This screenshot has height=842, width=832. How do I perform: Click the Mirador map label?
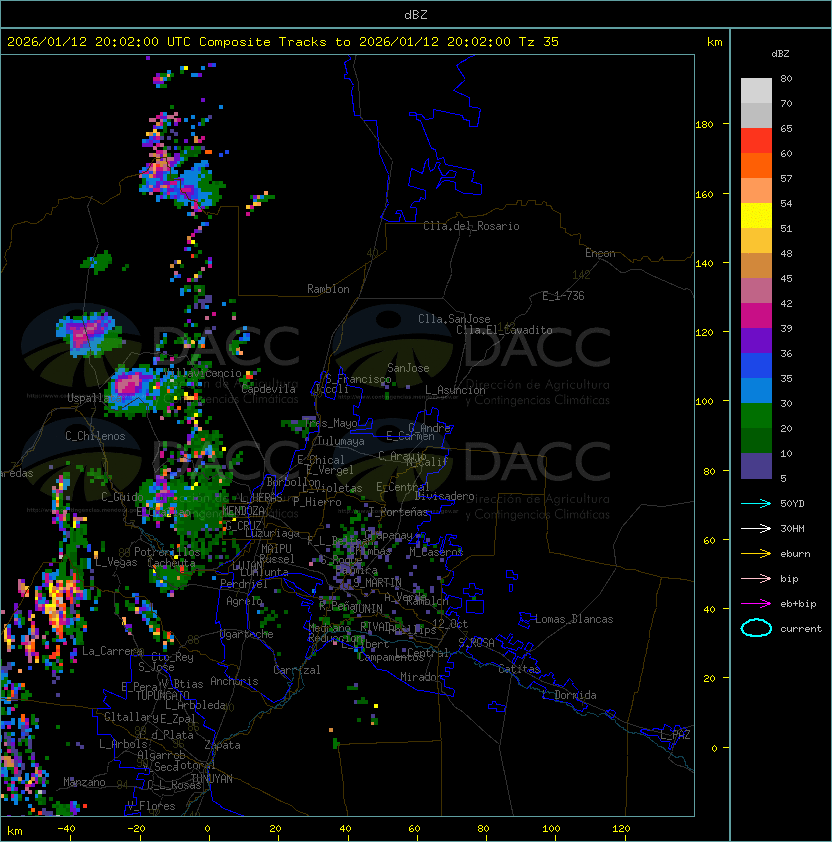tap(422, 677)
